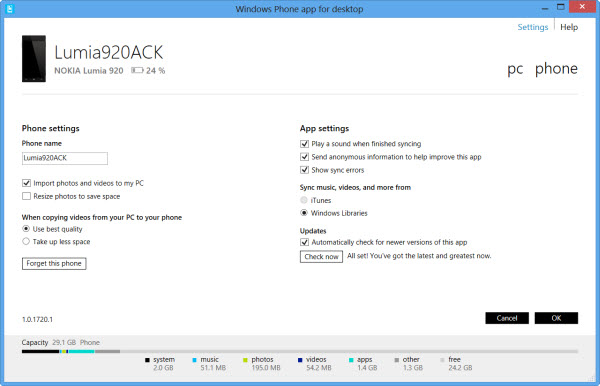Click the app icon in title bar
This screenshot has width=600, height=386.
tap(10, 8)
